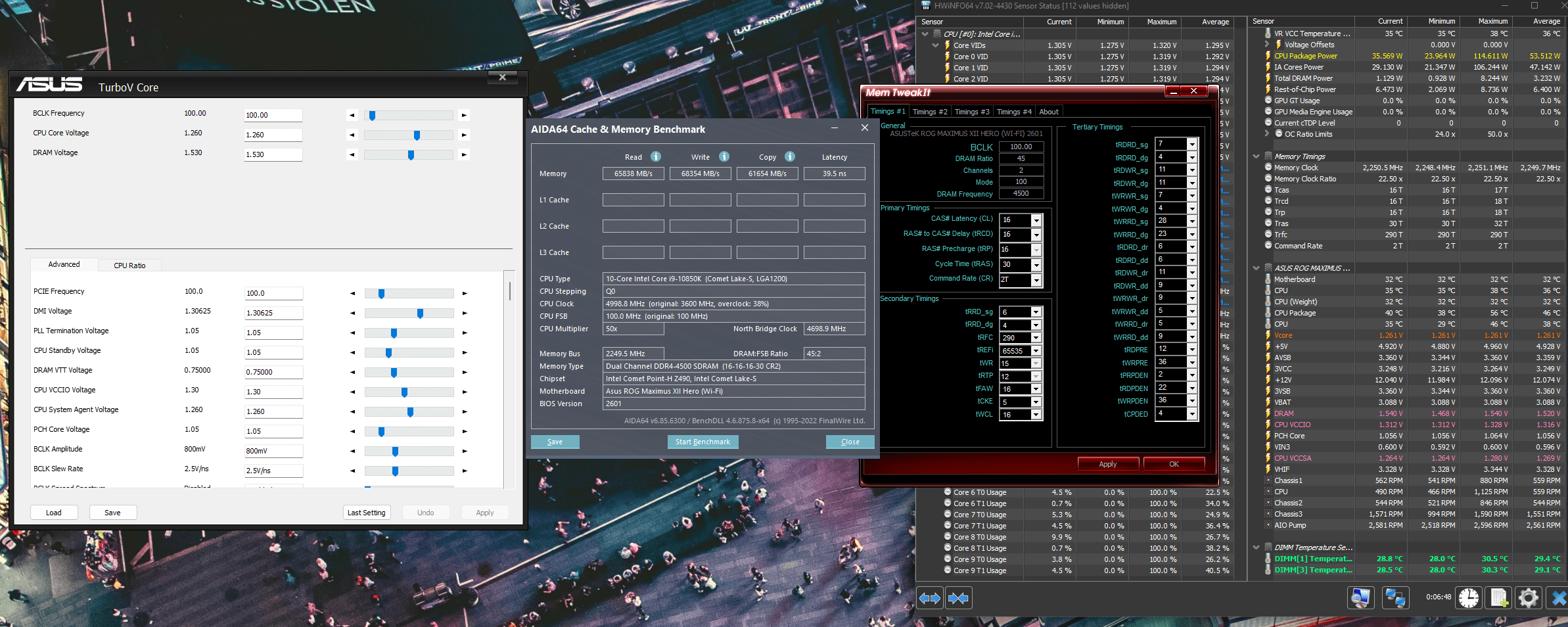This screenshot has height=627, width=1568.
Task: Switch to the Timings #2 tab
Action: (x=930, y=112)
